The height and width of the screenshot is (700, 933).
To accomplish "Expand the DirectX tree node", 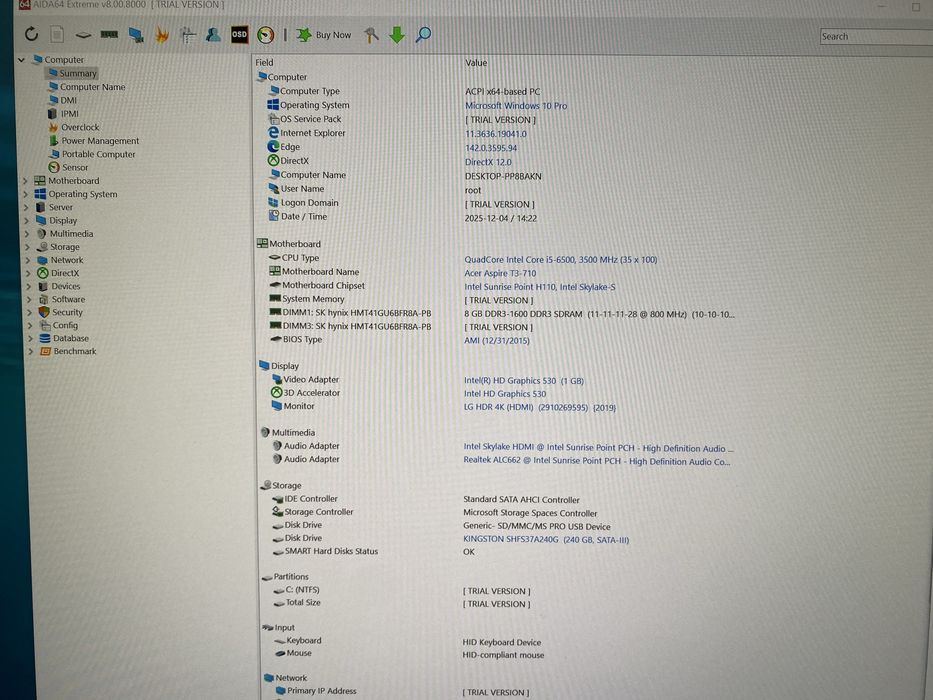I will point(28,273).
